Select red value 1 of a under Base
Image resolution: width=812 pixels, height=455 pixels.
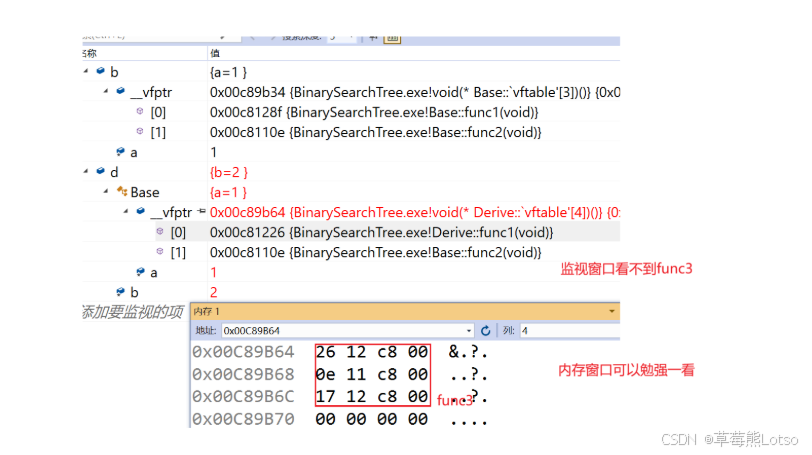pyautogui.click(x=213, y=272)
